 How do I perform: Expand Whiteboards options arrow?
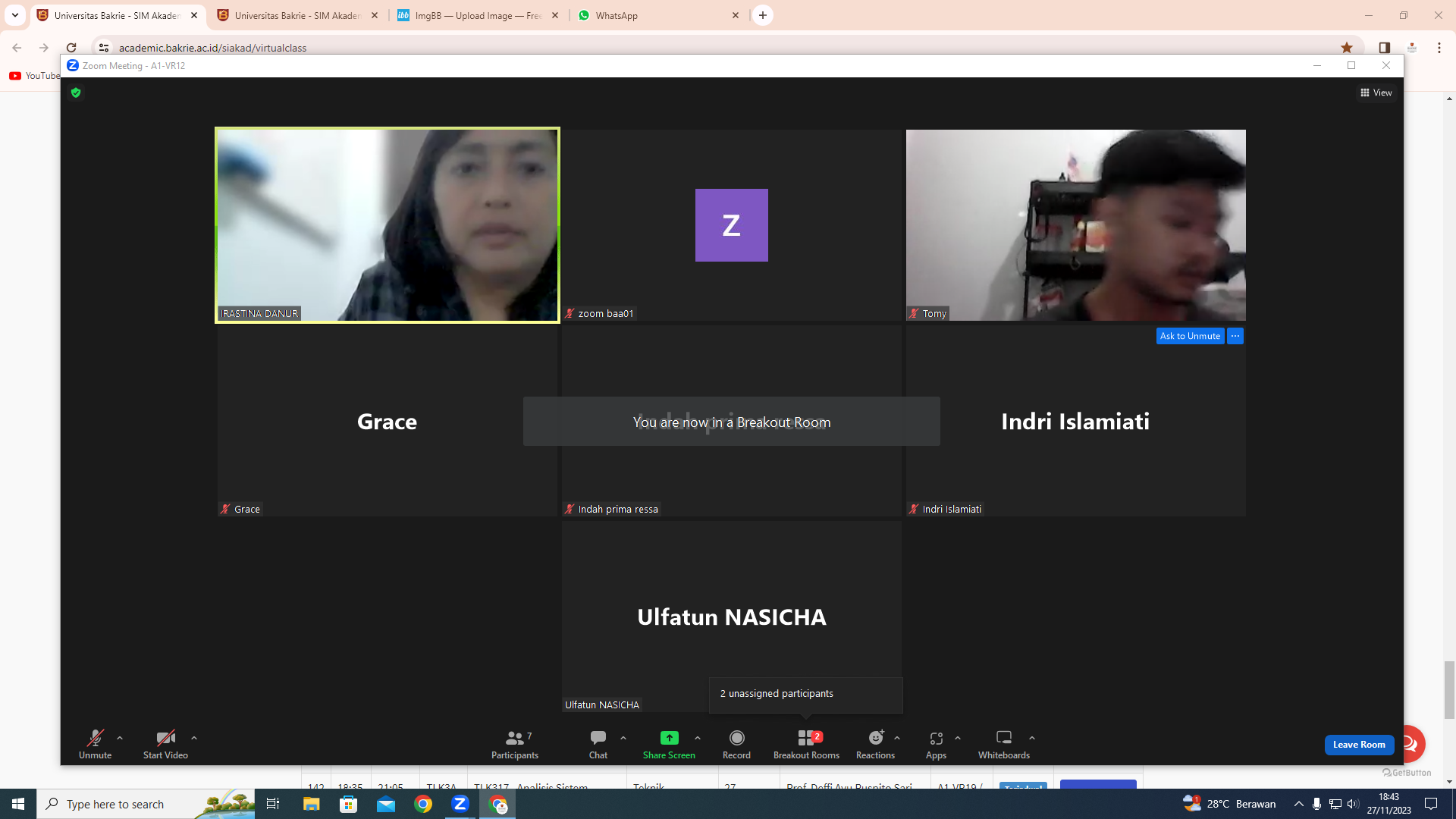(x=1032, y=738)
